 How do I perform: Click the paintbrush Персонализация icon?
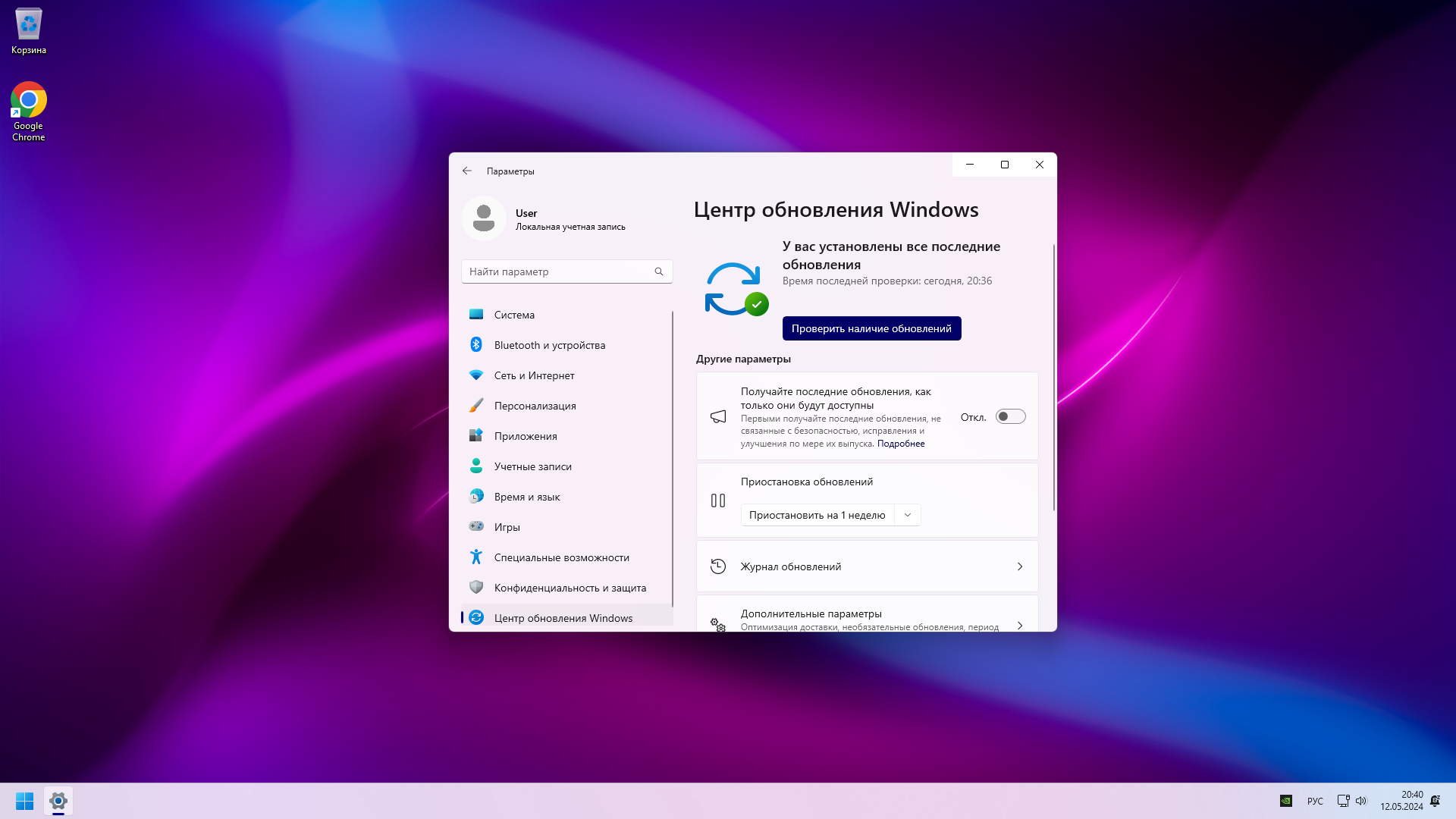pyautogui.click(x=476, y=406)
